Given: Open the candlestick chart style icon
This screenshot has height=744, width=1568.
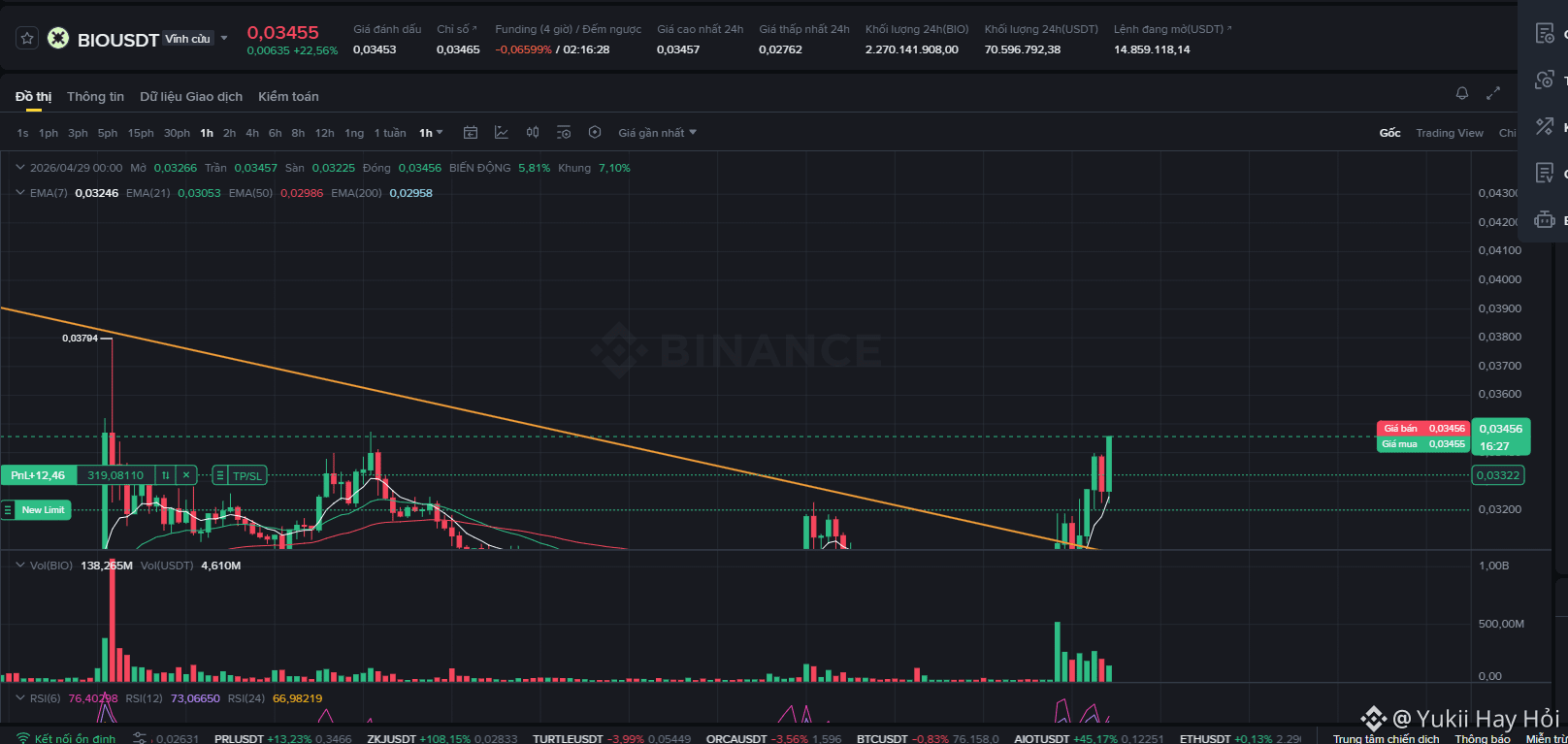Looking at the screenshot, I should [x=533, y=133].
